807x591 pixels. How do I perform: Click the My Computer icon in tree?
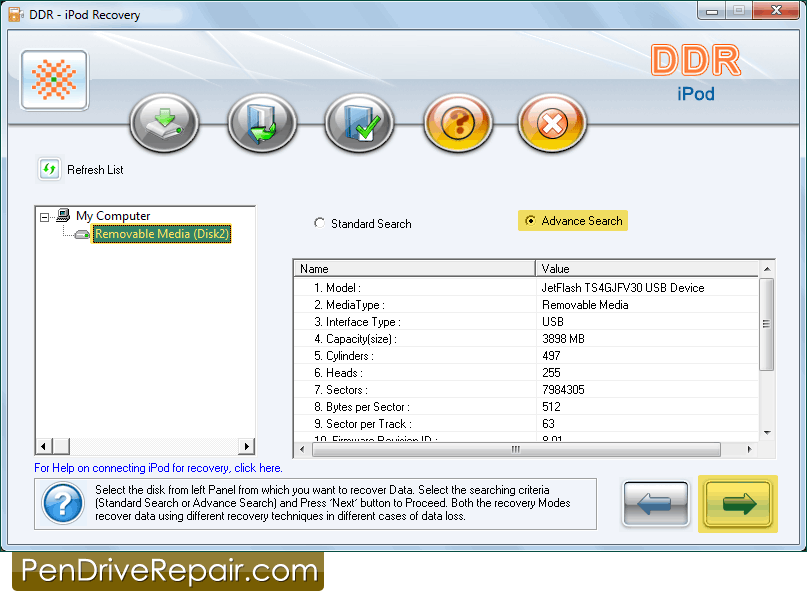(x=63, y=215)
